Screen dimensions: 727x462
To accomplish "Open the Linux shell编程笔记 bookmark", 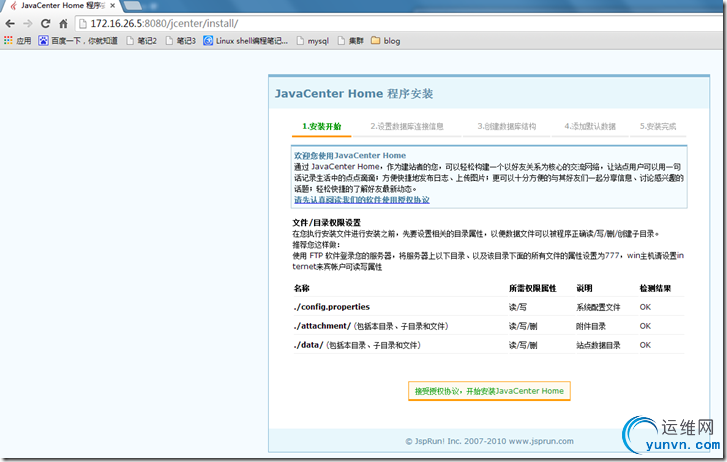I will click(x=246, y=41).
